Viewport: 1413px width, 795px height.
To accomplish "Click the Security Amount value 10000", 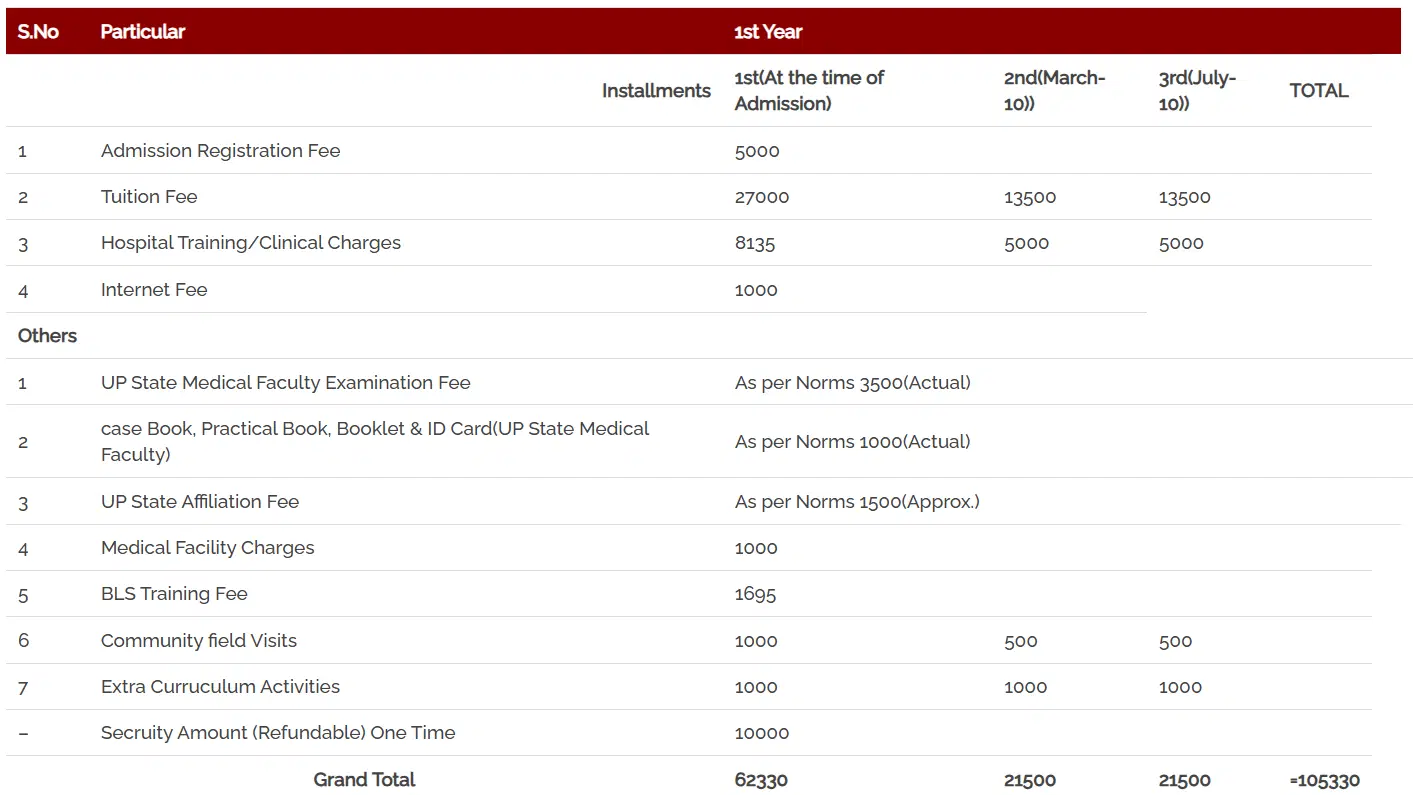I will click(762, 734).
